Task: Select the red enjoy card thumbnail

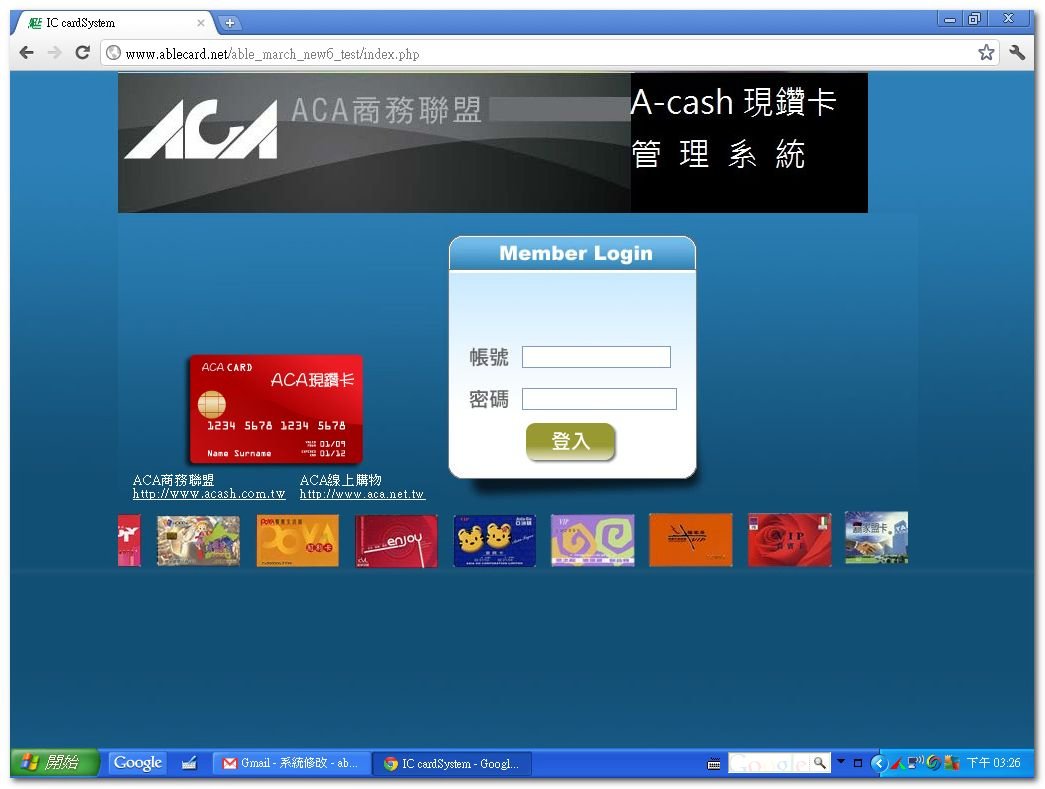Action: pos(396,540)
